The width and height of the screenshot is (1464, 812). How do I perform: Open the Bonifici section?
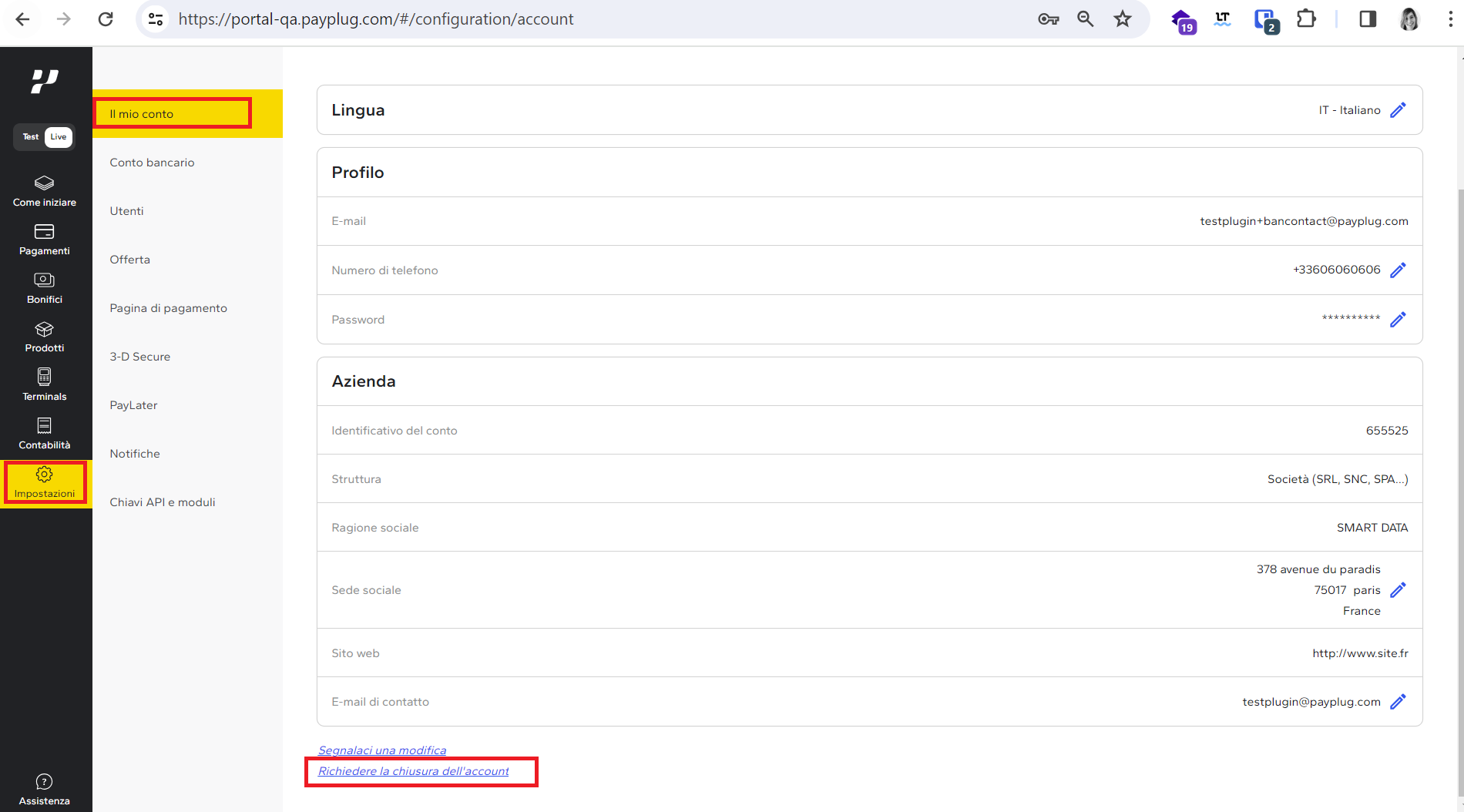click(x=45, y=288)
